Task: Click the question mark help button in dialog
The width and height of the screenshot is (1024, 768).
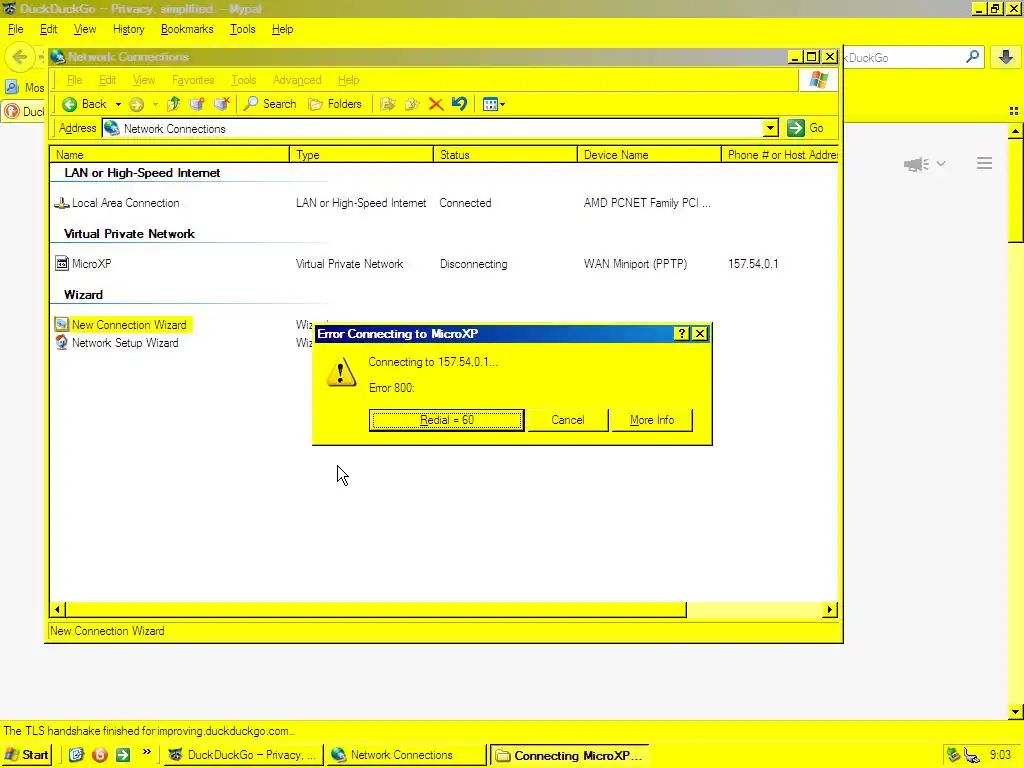Action: pyautogui.click(x=682, y=334)
